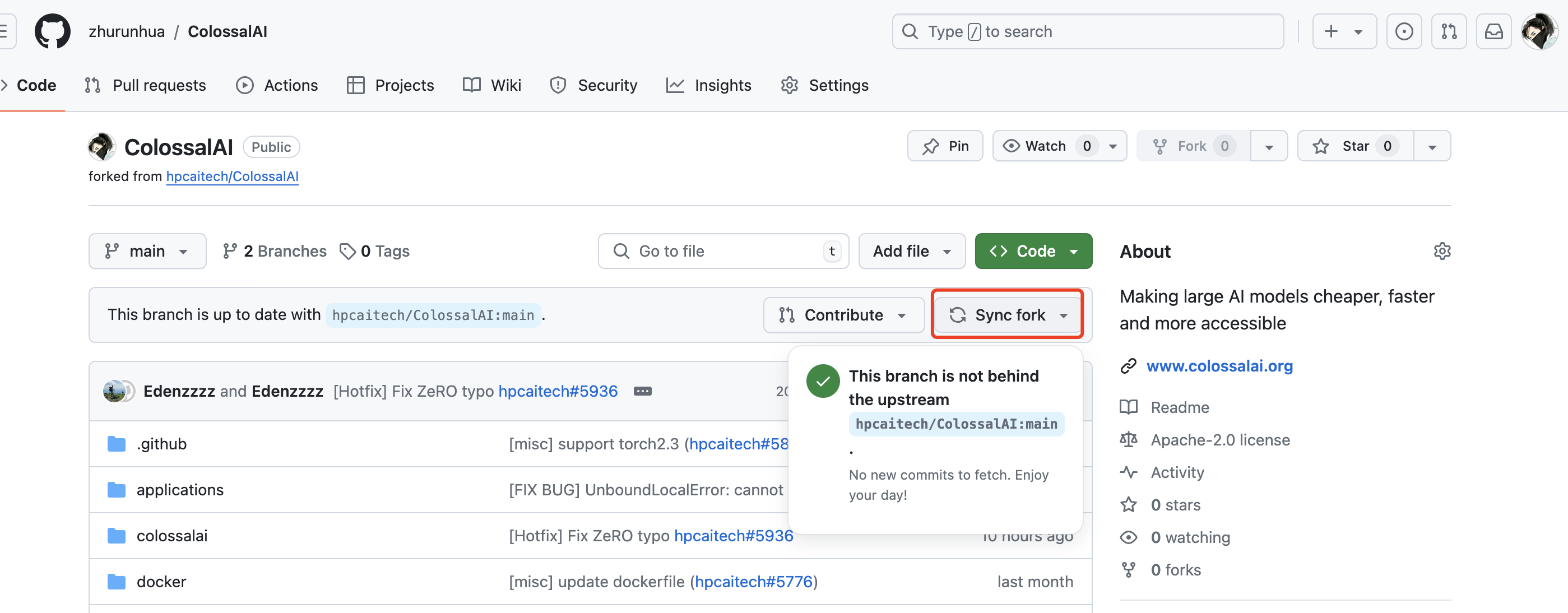This screenshot has width=1568, height=613.
Task: Click the About section gear icon
Action: pyautogui.click(x=1442, y=252)
